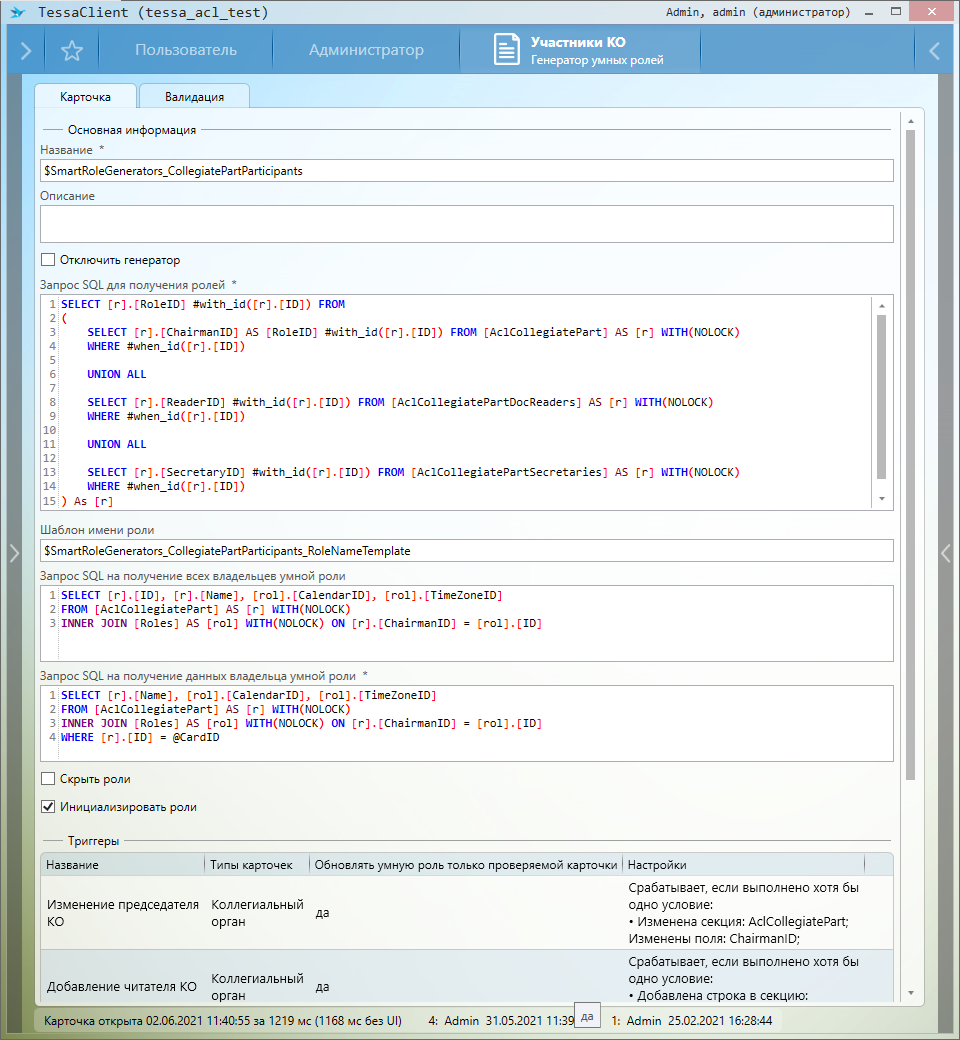960x1040 pixels.
Task: Enable the Отключить генератор checkbox
Action: point(48,260)
